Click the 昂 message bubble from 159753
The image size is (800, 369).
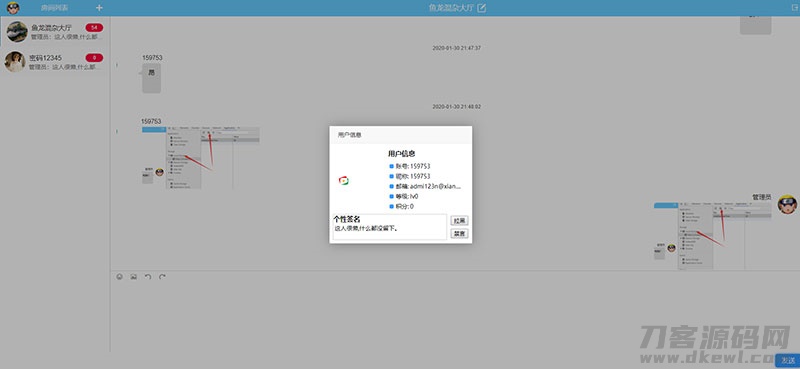click(152, 78)
